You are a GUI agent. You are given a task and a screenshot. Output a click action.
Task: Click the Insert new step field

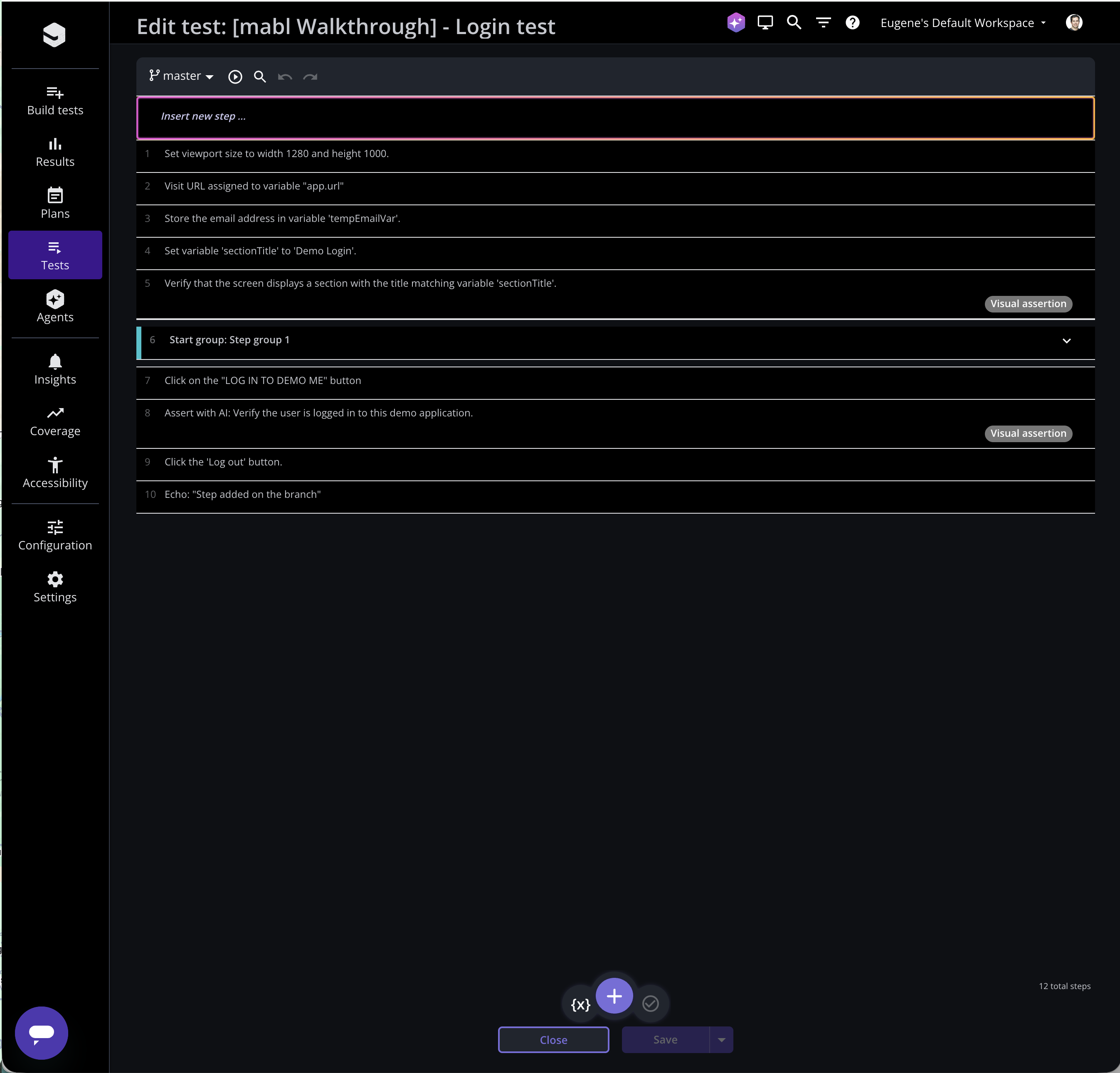(x=615, y=118)
